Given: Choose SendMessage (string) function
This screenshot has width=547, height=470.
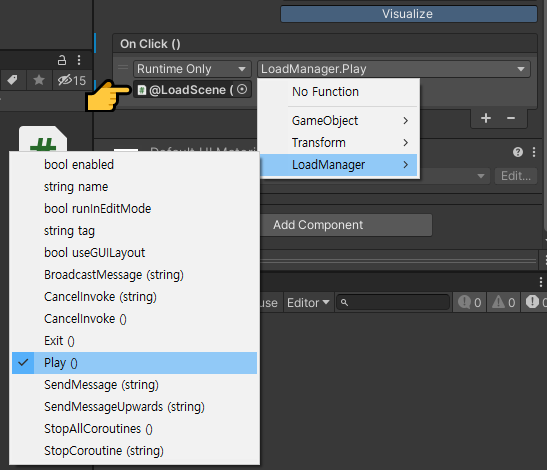Looking at the screenshot, I should point(134,385).
